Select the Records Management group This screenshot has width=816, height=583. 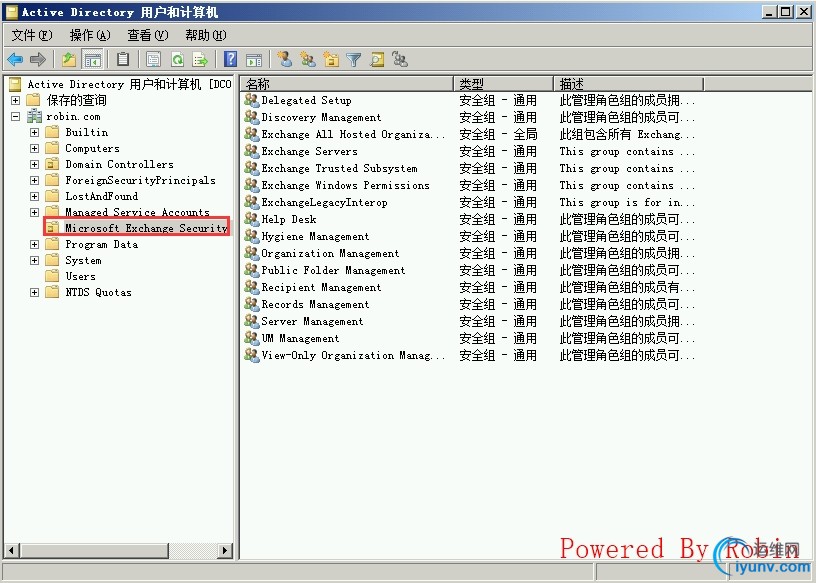(315, 304)
